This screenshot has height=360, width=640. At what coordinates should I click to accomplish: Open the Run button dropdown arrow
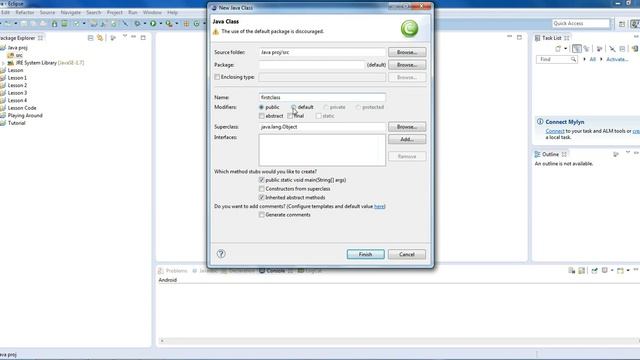click(160, 24)
